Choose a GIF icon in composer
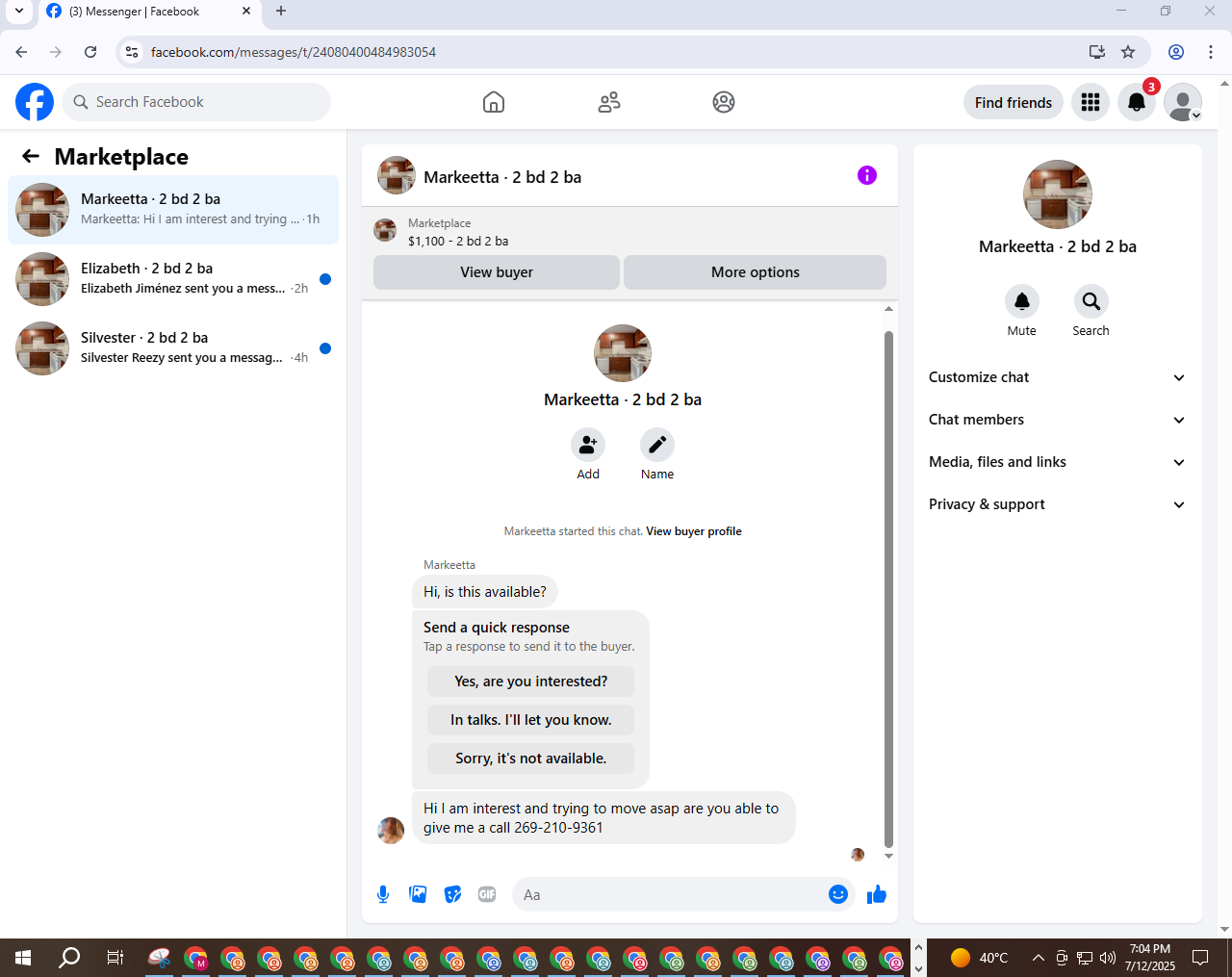 [487, 894]
